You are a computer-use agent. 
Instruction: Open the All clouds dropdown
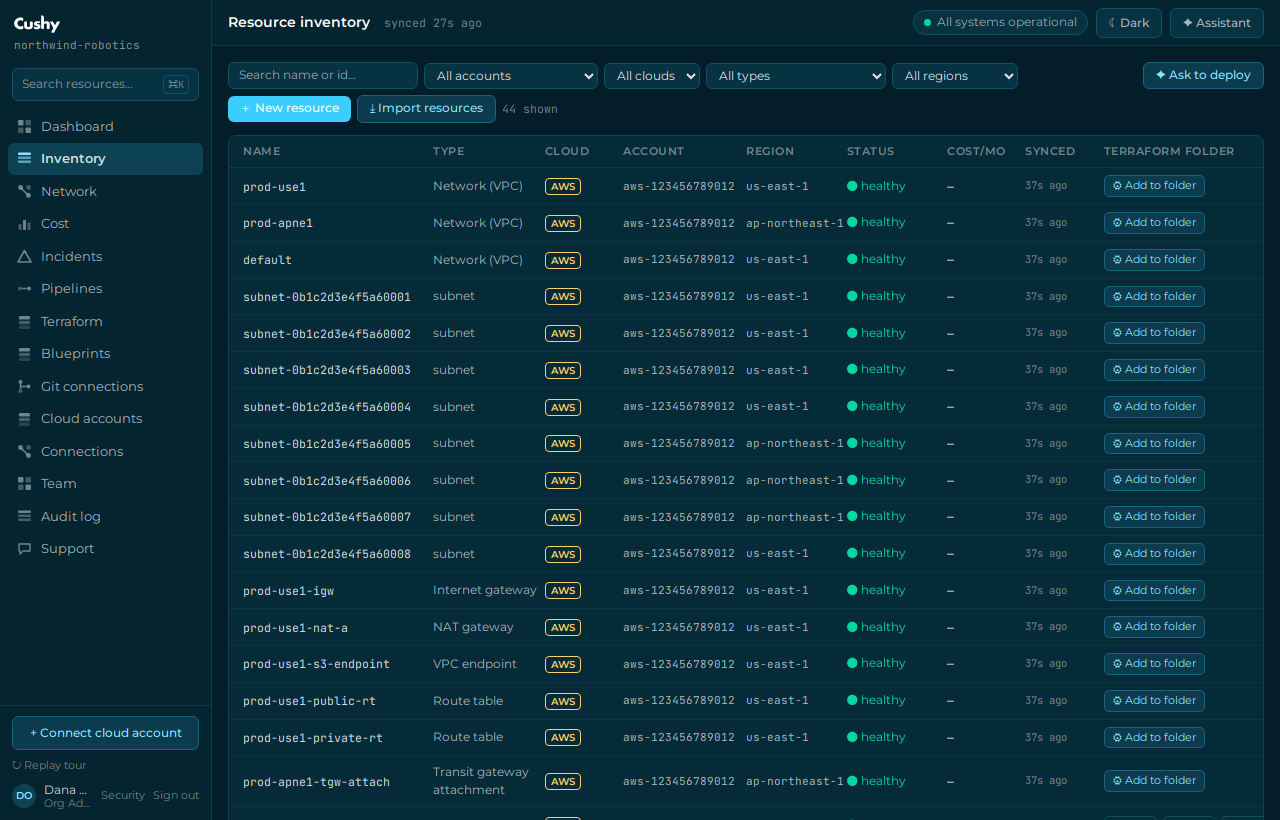652,76
